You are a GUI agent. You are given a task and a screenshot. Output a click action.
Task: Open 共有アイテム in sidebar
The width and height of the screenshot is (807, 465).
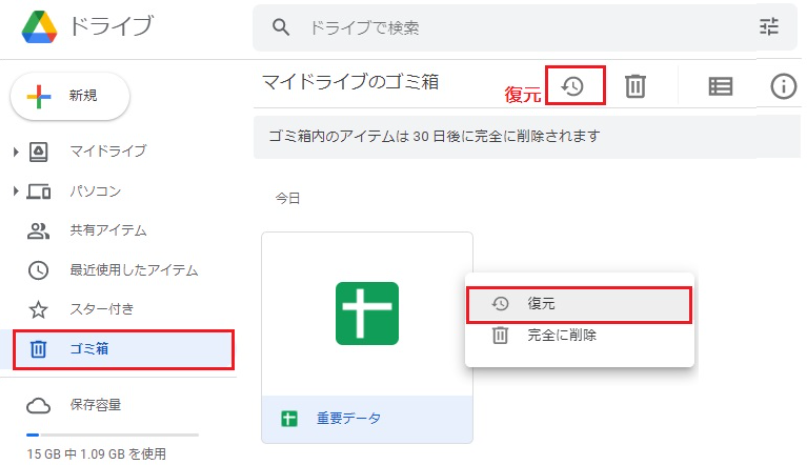[x=107, y=231]
